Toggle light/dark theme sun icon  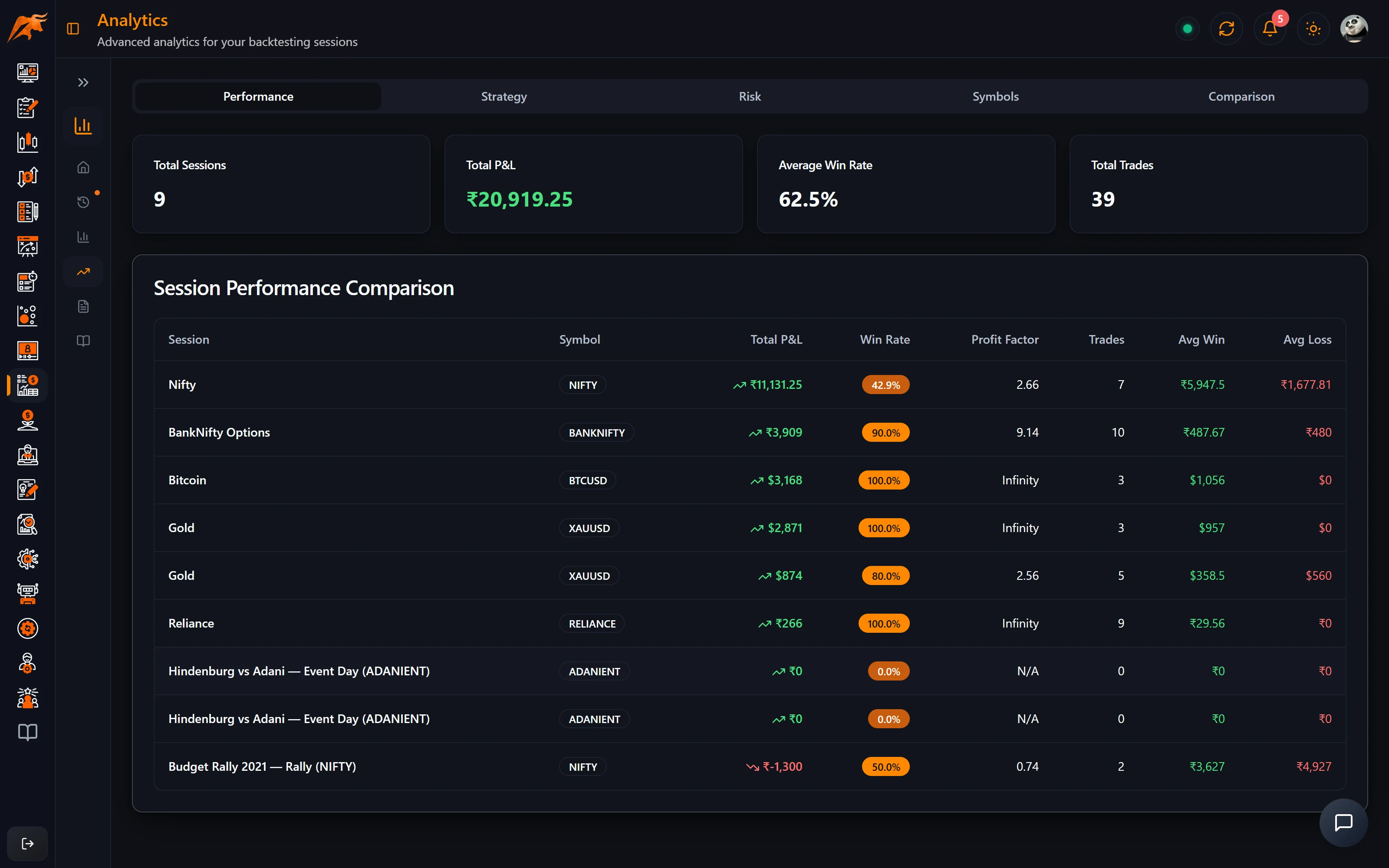(1313, 29)
